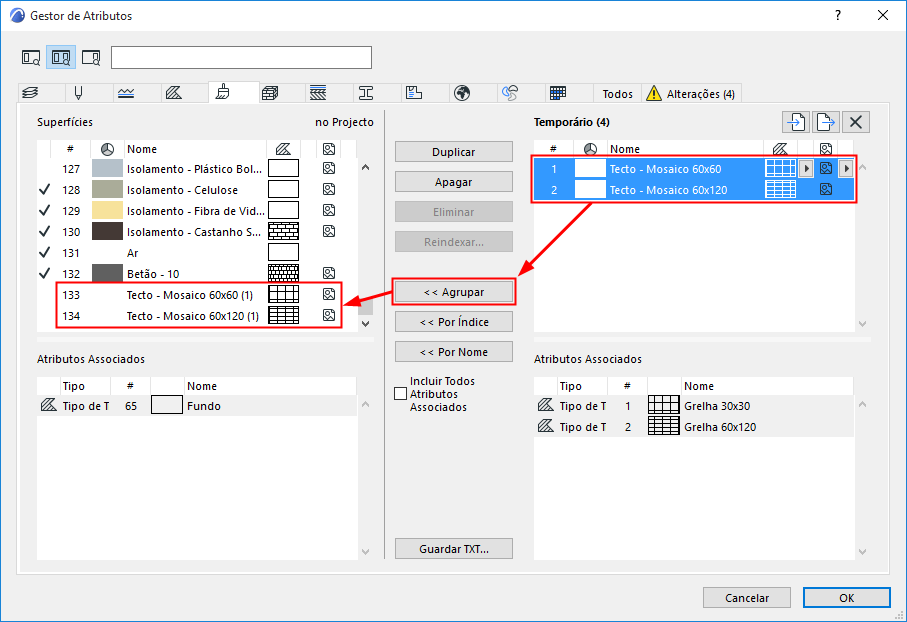The width and height of the screenshot is (907, 622).
Task: Open texture dropdown arrow for Tecto - Mosaico 60x60
Action: click(x=846, y=169)
